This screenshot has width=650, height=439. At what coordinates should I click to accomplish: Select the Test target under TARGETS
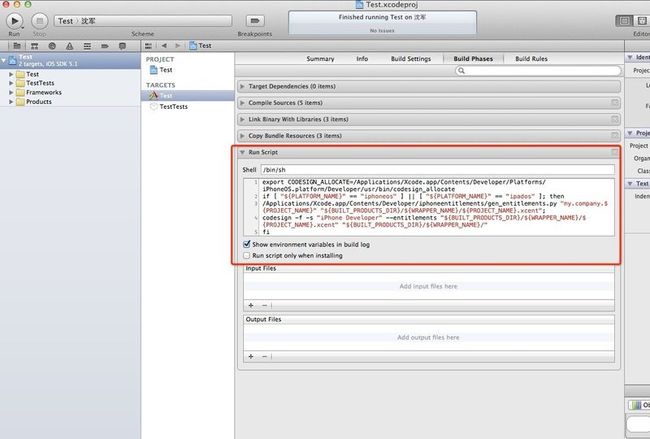tap(188, 95)
